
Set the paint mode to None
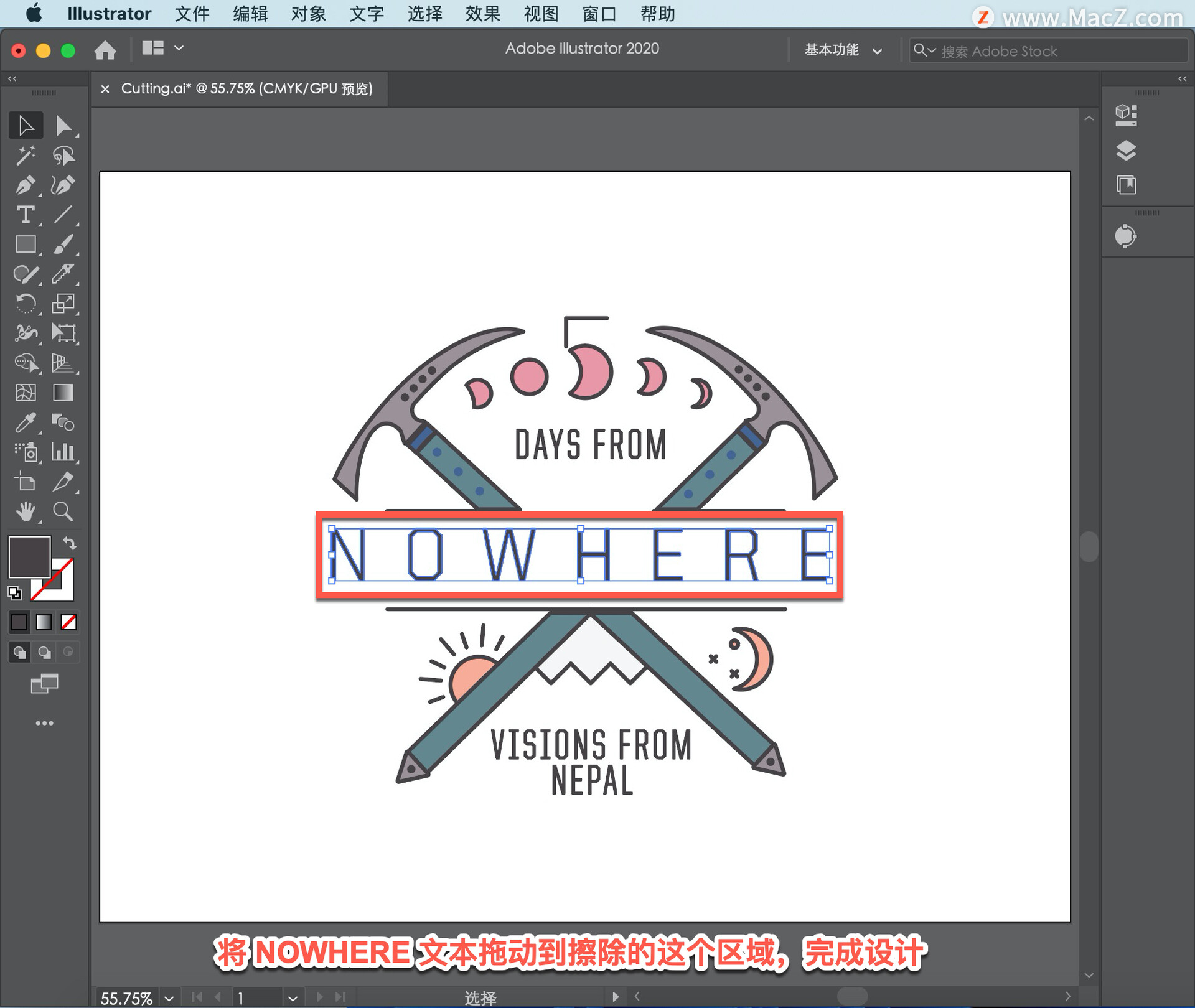coord(68,622)
